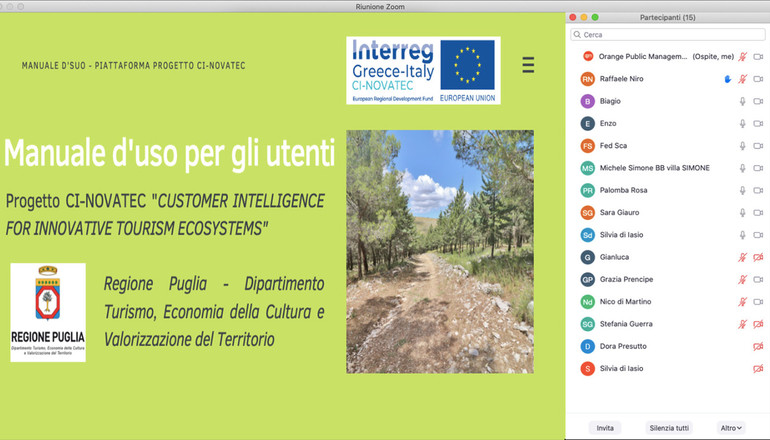The width and height of the screenshot is (770, 440).
Task: Click Fed Sca's microphone icon
Action: point(742,146)
